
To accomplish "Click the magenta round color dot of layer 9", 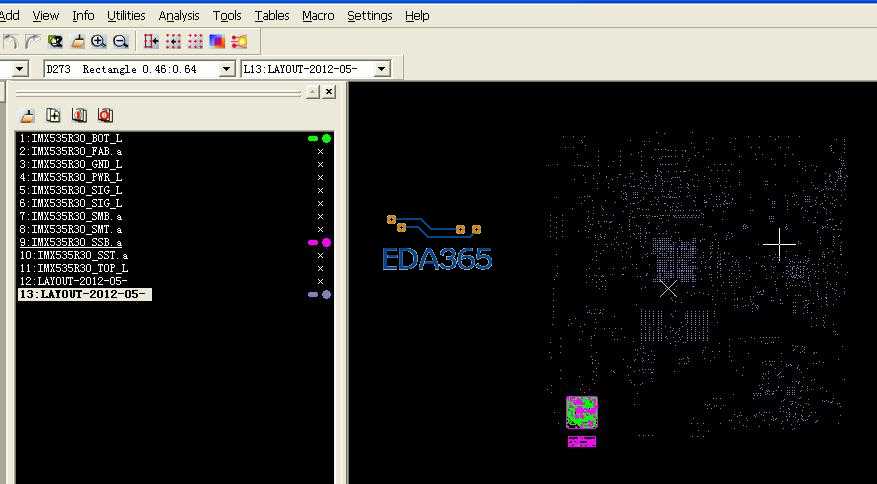I will 326,243.
